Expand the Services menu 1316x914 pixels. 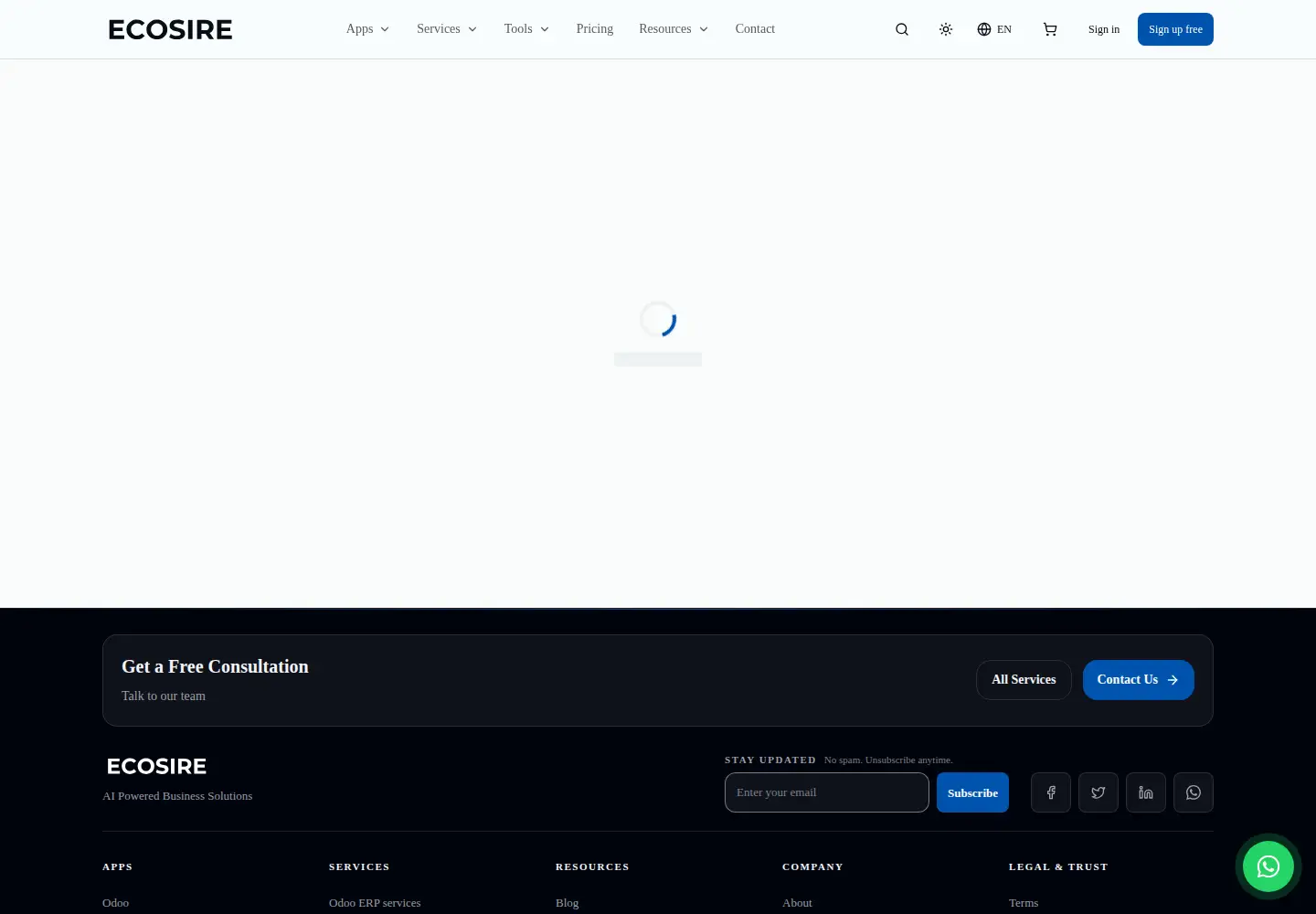tap(446, 29)
